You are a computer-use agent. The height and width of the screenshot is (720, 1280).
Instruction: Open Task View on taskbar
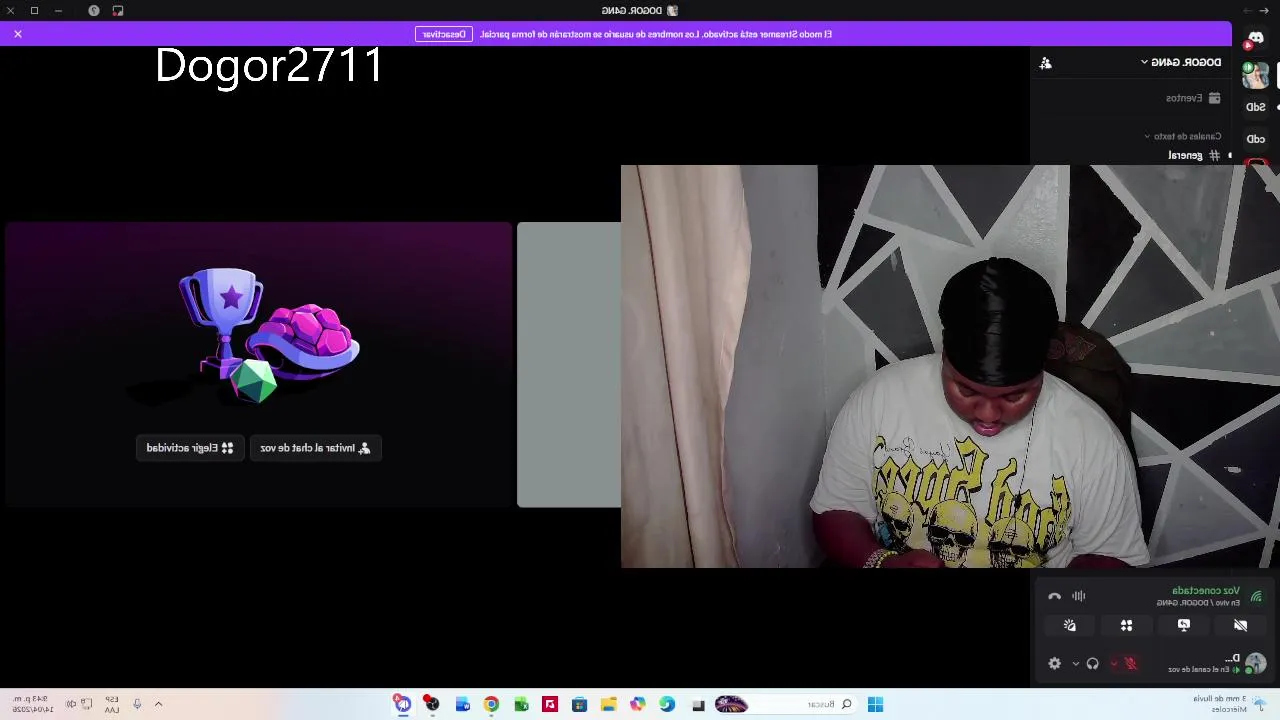coord(698,704)
